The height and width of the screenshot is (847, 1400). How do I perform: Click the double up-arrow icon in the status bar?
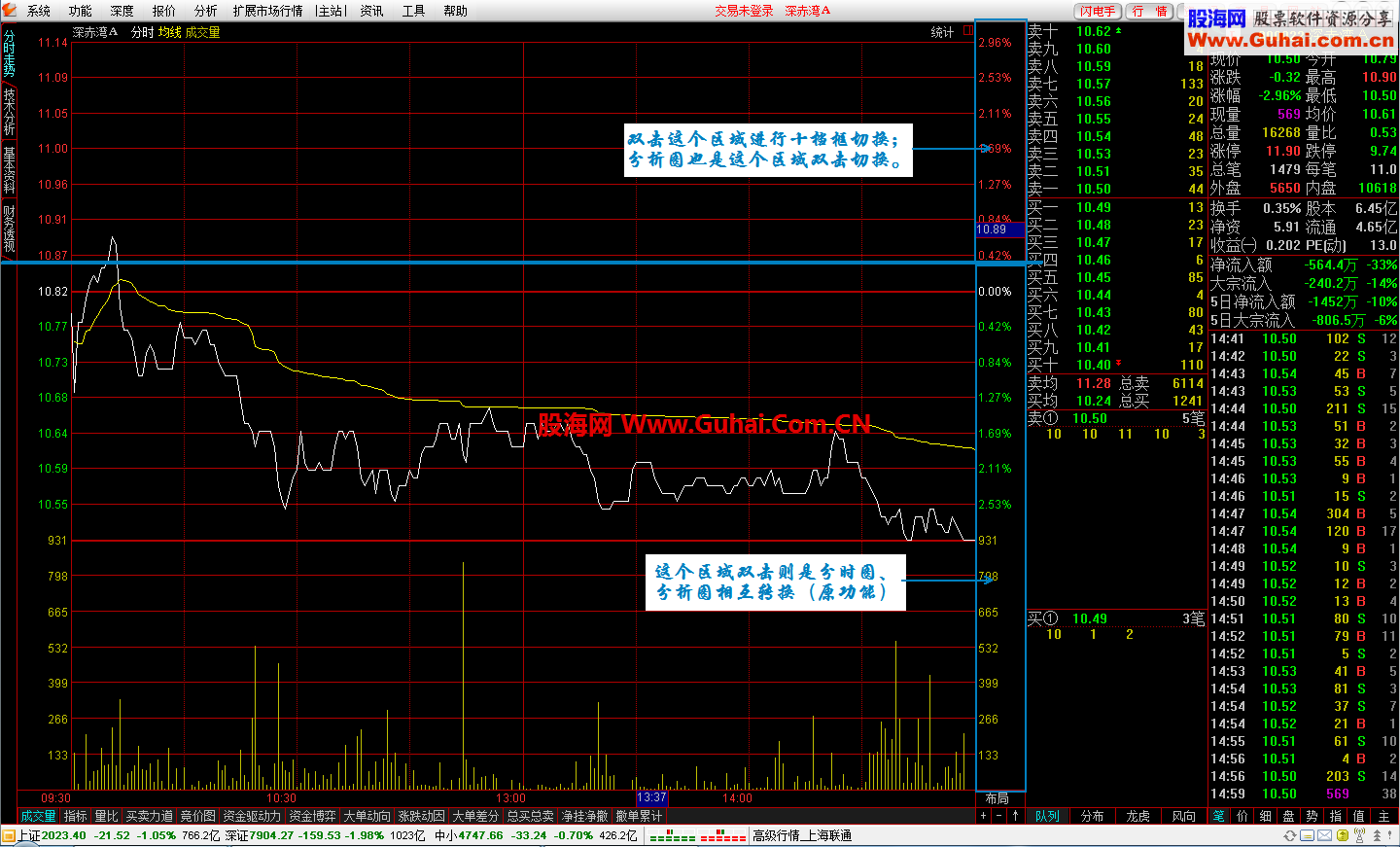[x=1377, y=835]
